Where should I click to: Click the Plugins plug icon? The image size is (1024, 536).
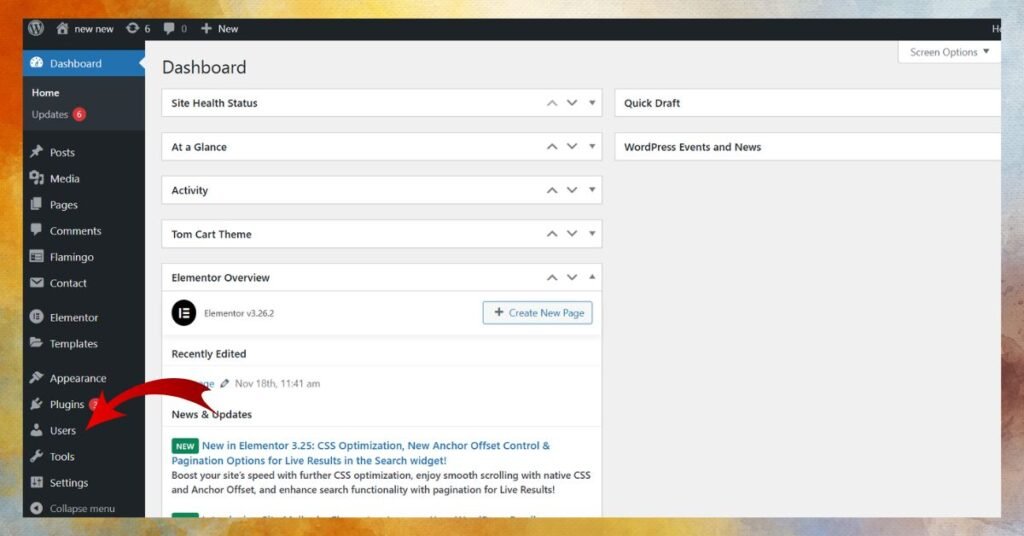coord(37,403)
